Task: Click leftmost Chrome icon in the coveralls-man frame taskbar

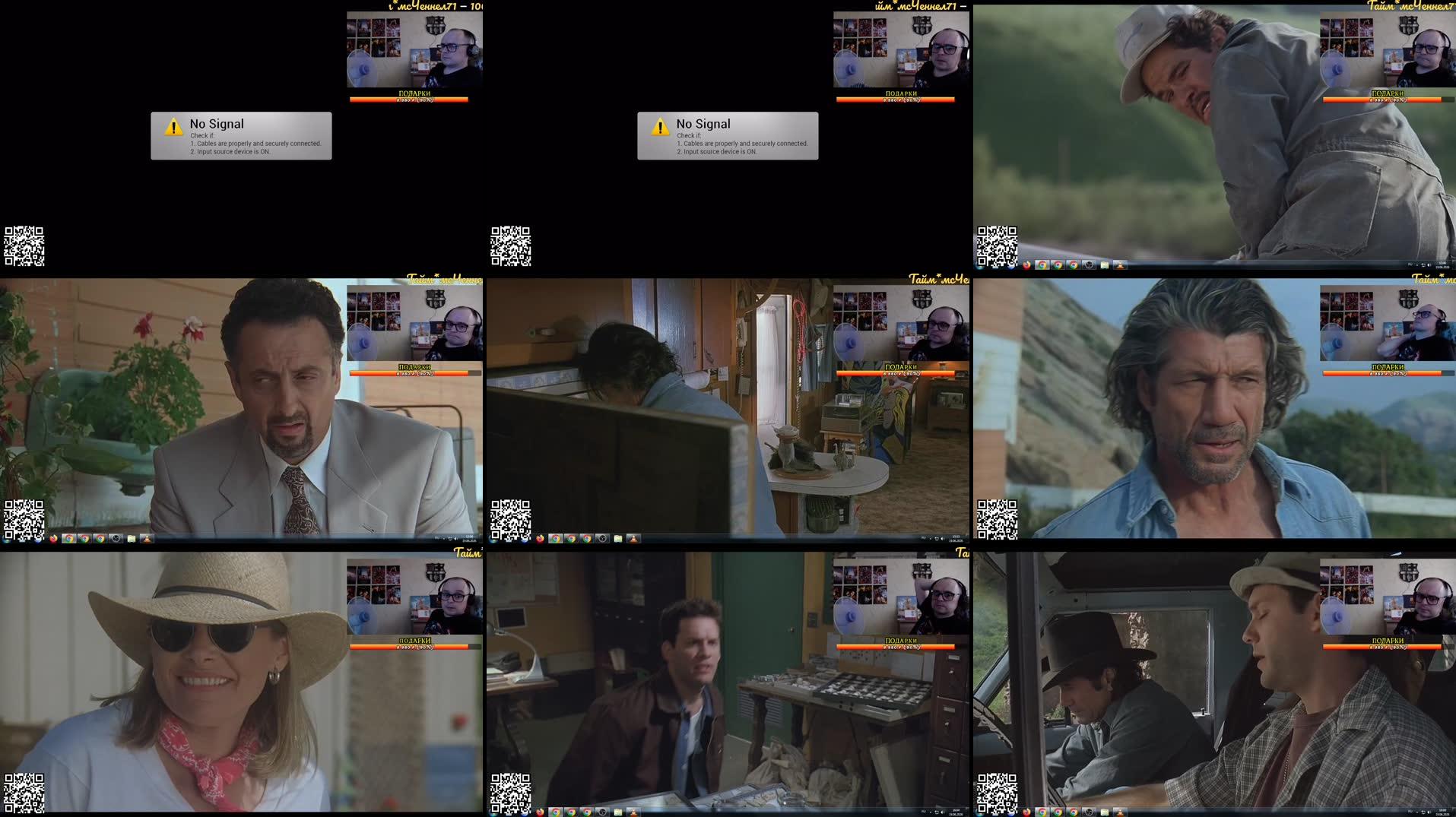Action: (1042, 265)
